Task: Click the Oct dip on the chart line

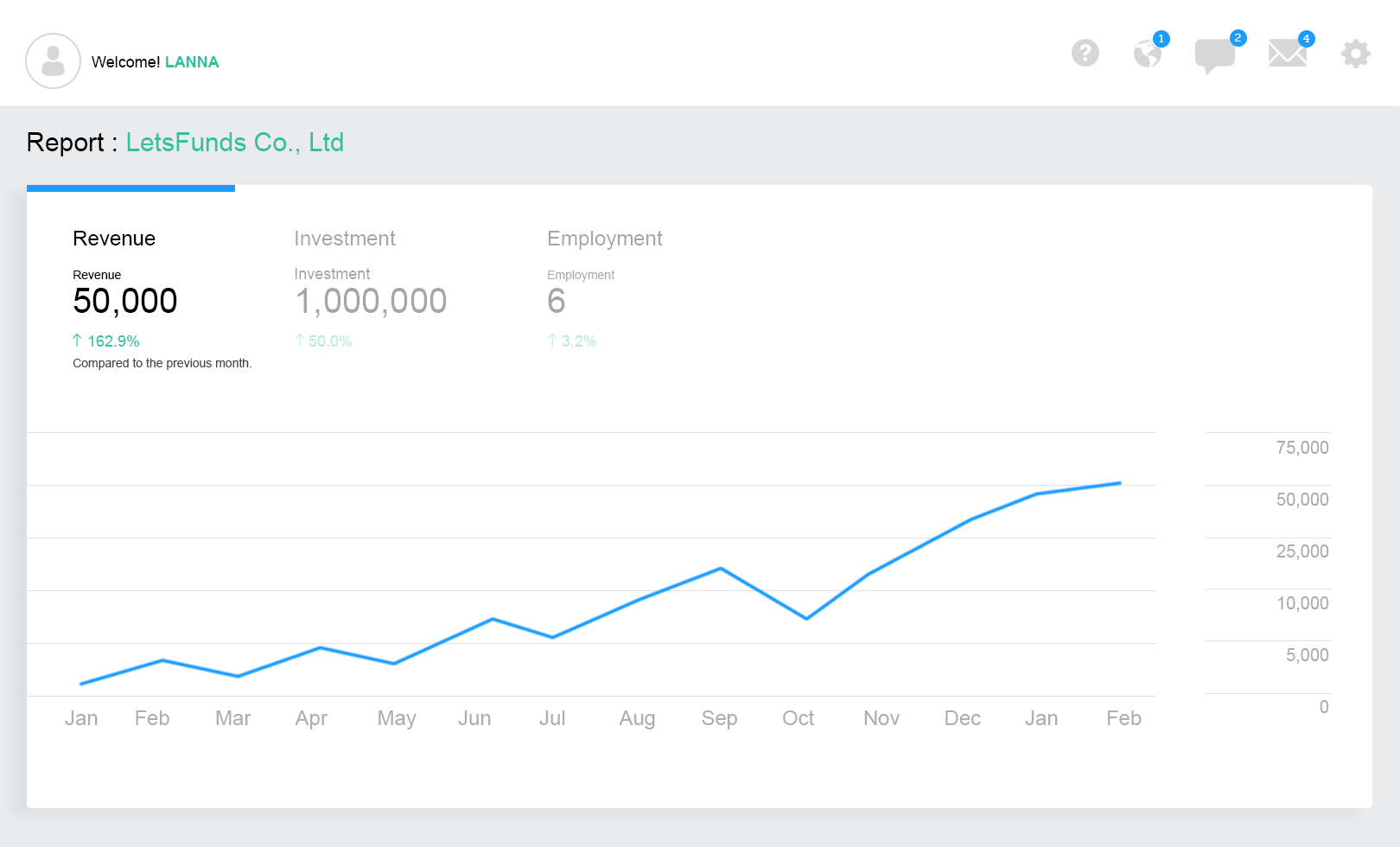Action: (806, 619)
